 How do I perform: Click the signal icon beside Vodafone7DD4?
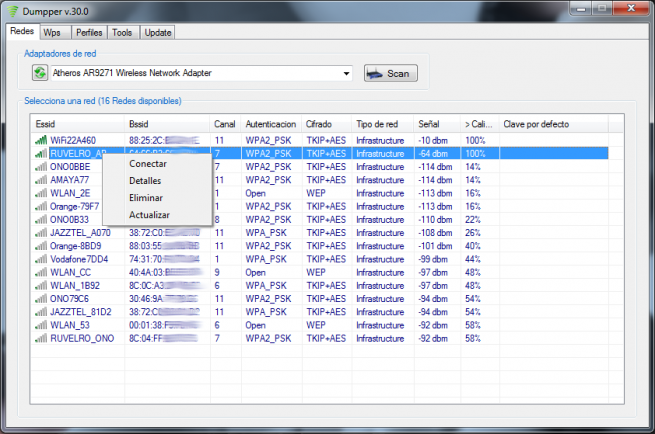point(41,258)
